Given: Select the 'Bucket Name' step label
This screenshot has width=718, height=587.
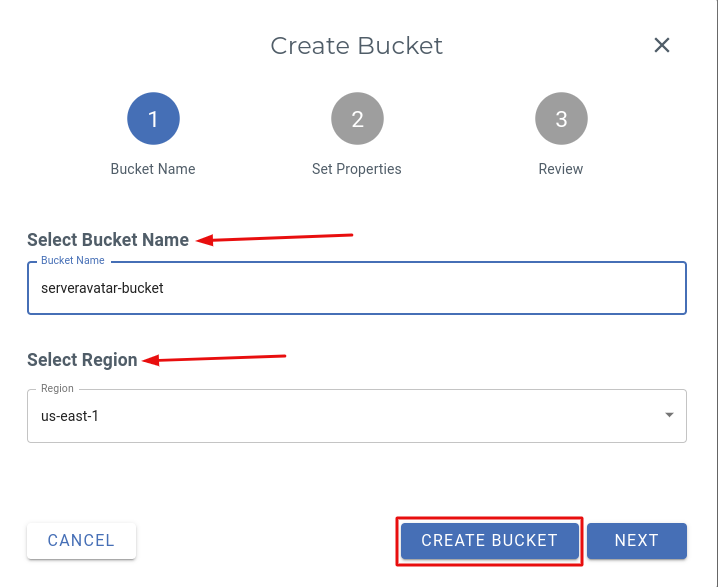Looking at the screenshot, I should 153,169.
